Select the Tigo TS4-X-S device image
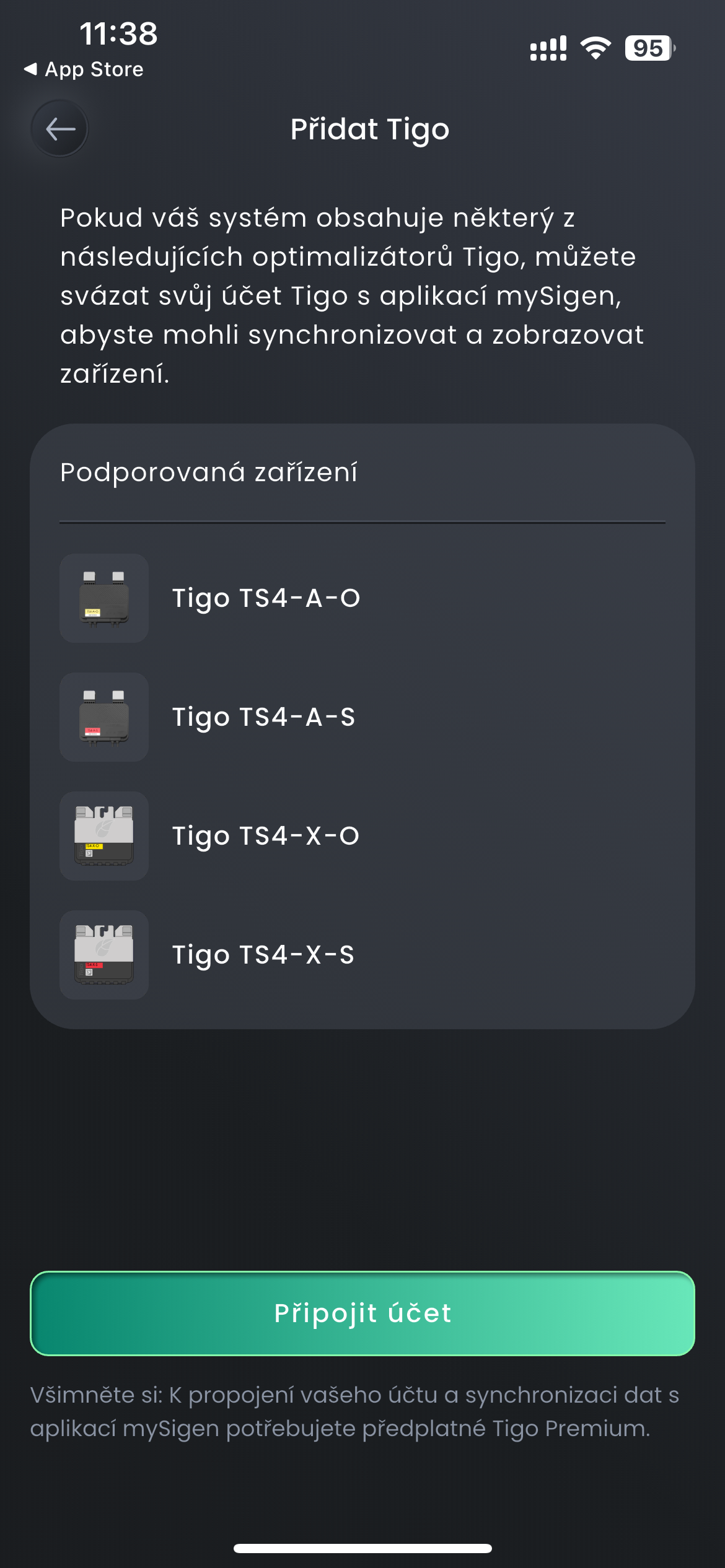This screenshot has height=1568, width=725. tap(104, 955)
